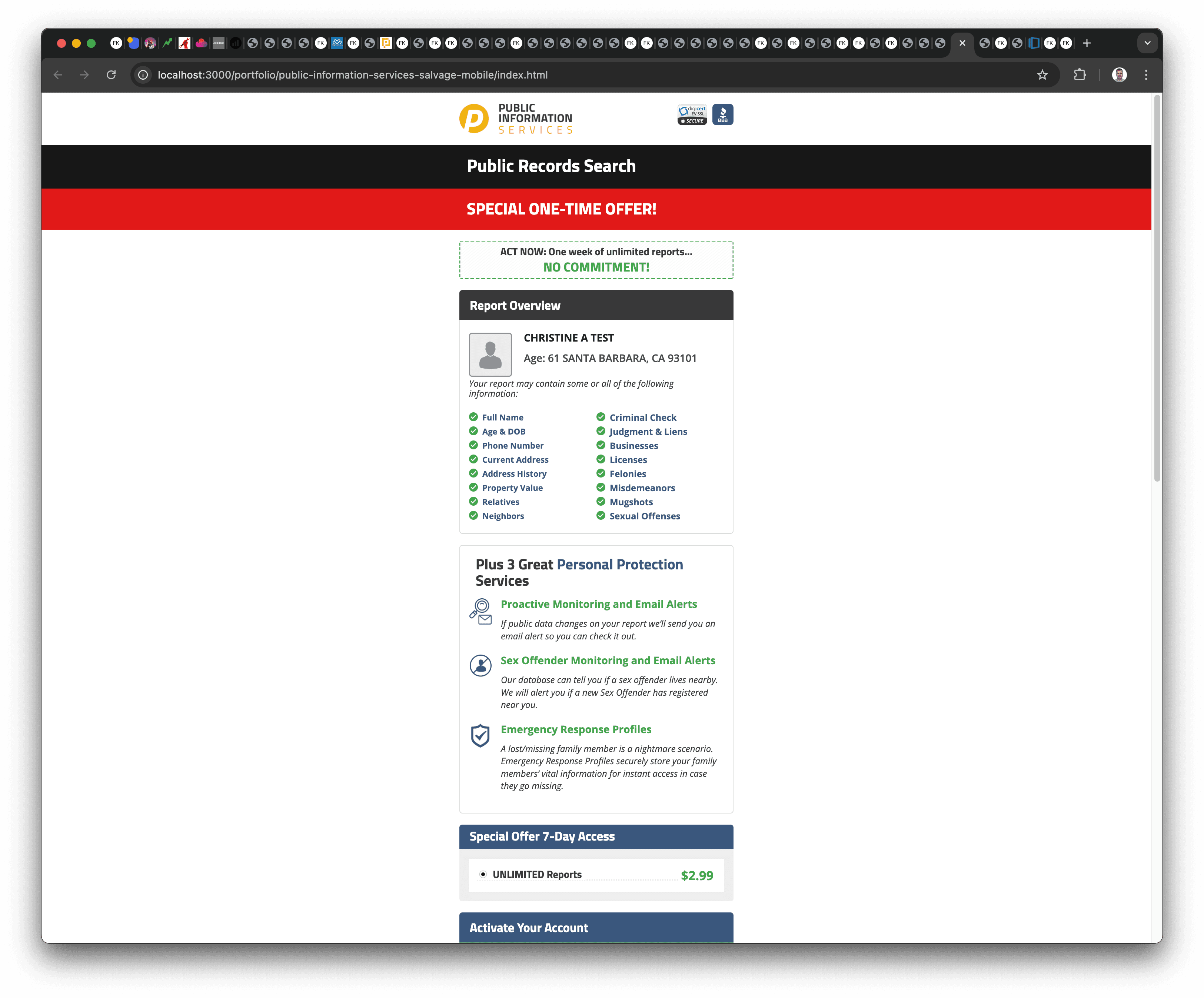Click the green check beside Mugshots

pos(600,502)
